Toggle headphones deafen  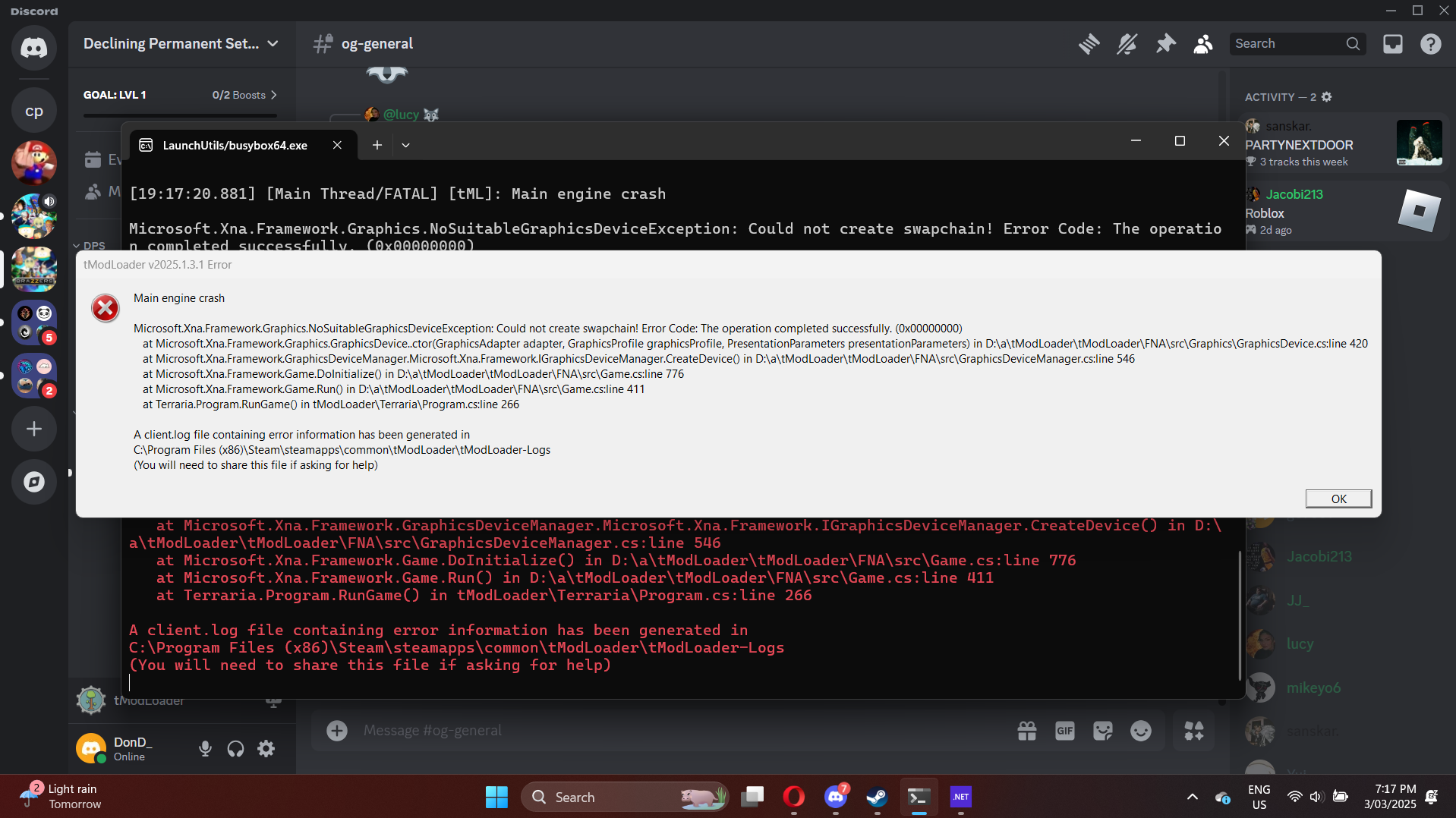pos(235,749)
